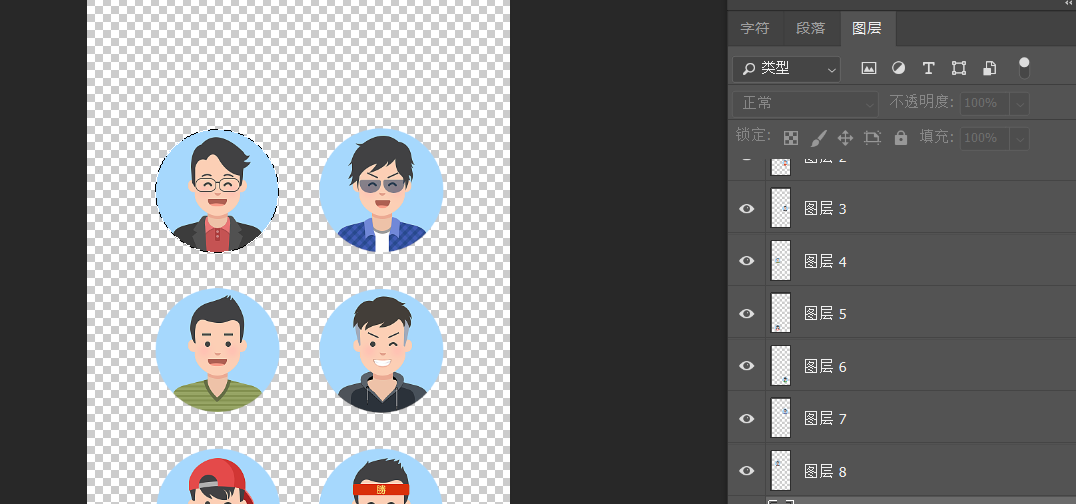Screen dimensions: 1076x504
Task: Click the avatar wearing green striped sweater
Action: tap(217, 350)
